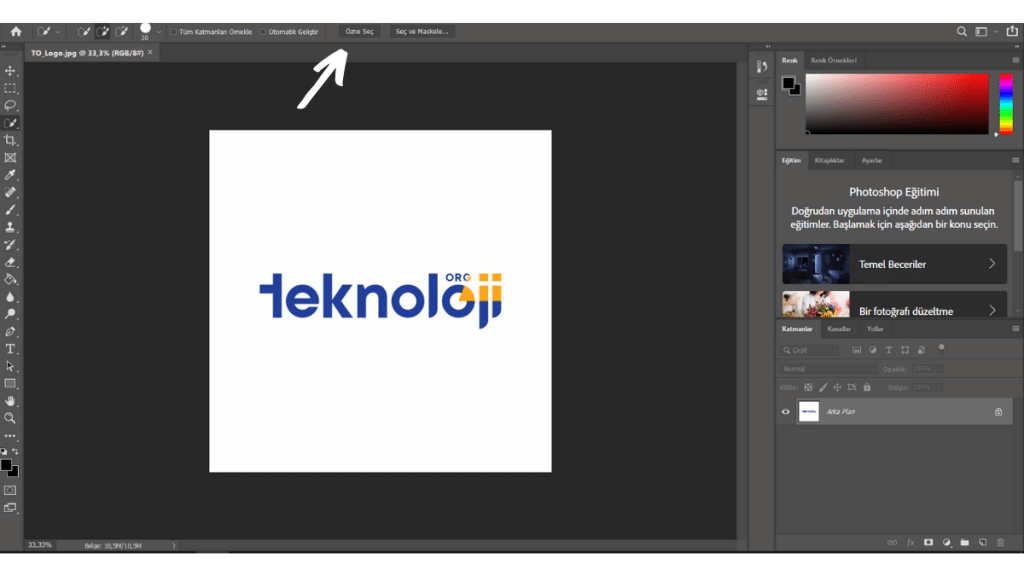Switch to Kitaplıklar tab

(829, 160)
